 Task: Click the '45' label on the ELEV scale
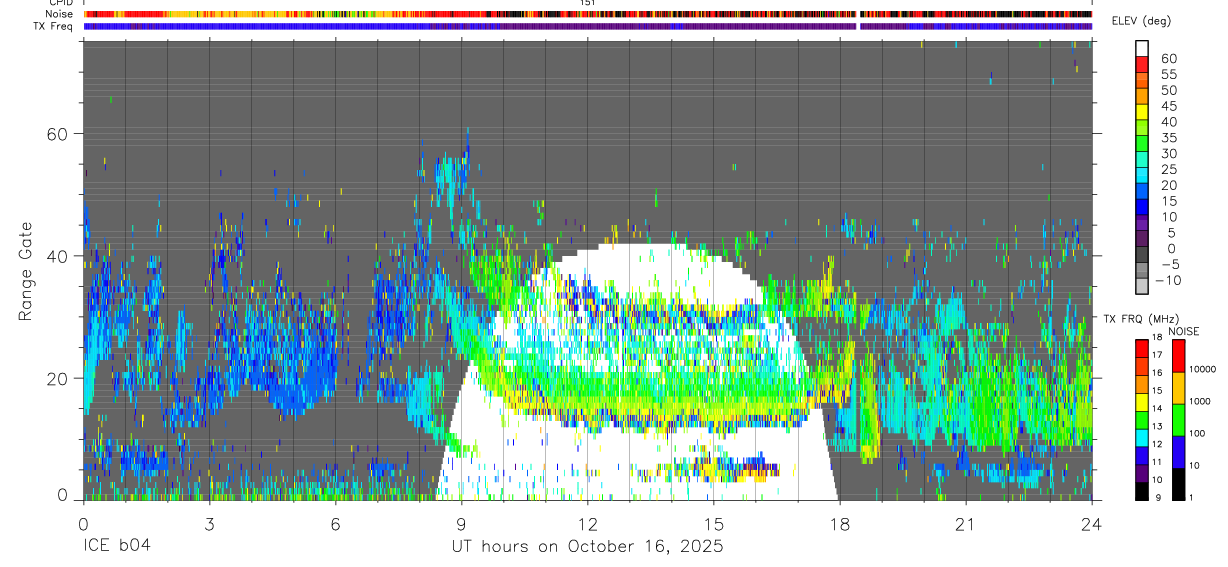(1168, 107)
